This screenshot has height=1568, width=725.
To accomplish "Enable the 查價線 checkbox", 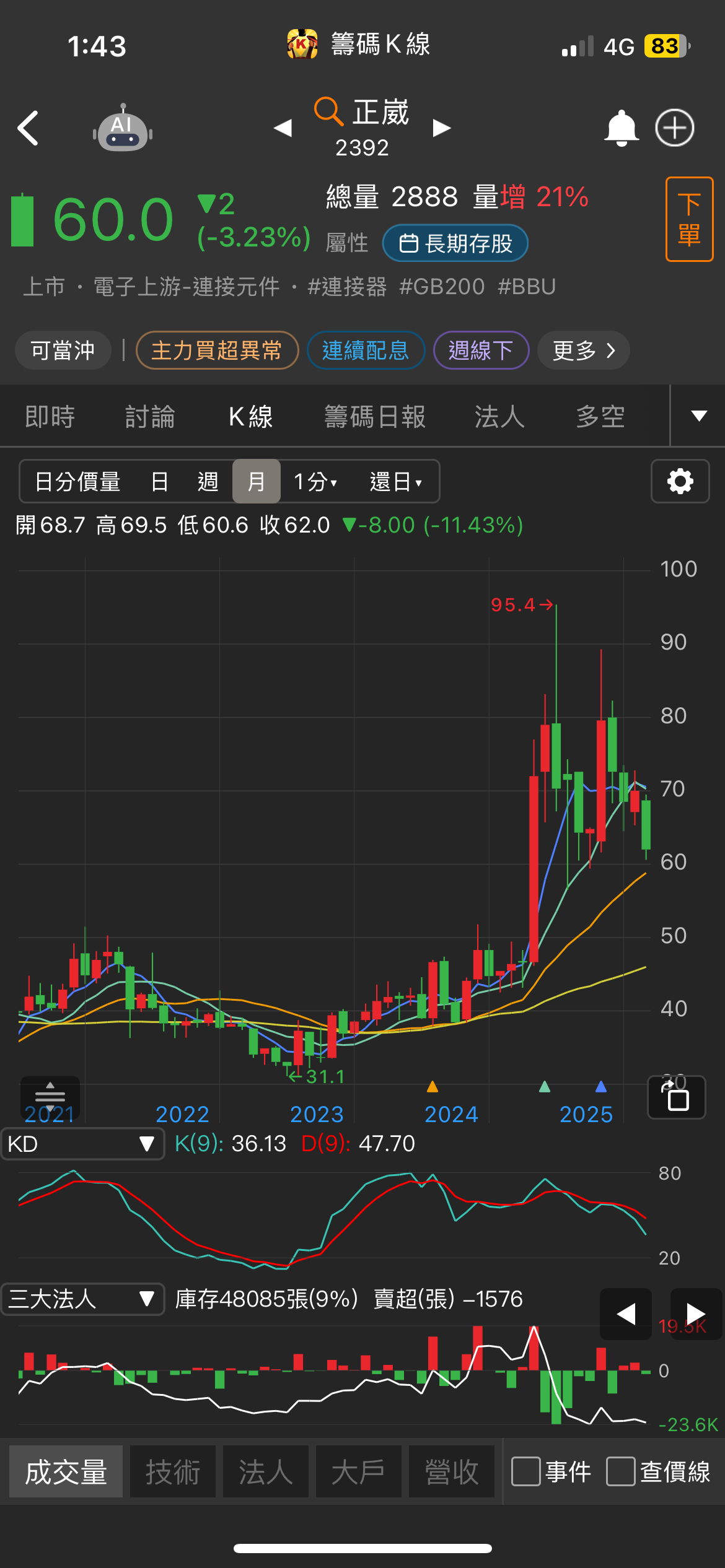I will (621, 1471).
